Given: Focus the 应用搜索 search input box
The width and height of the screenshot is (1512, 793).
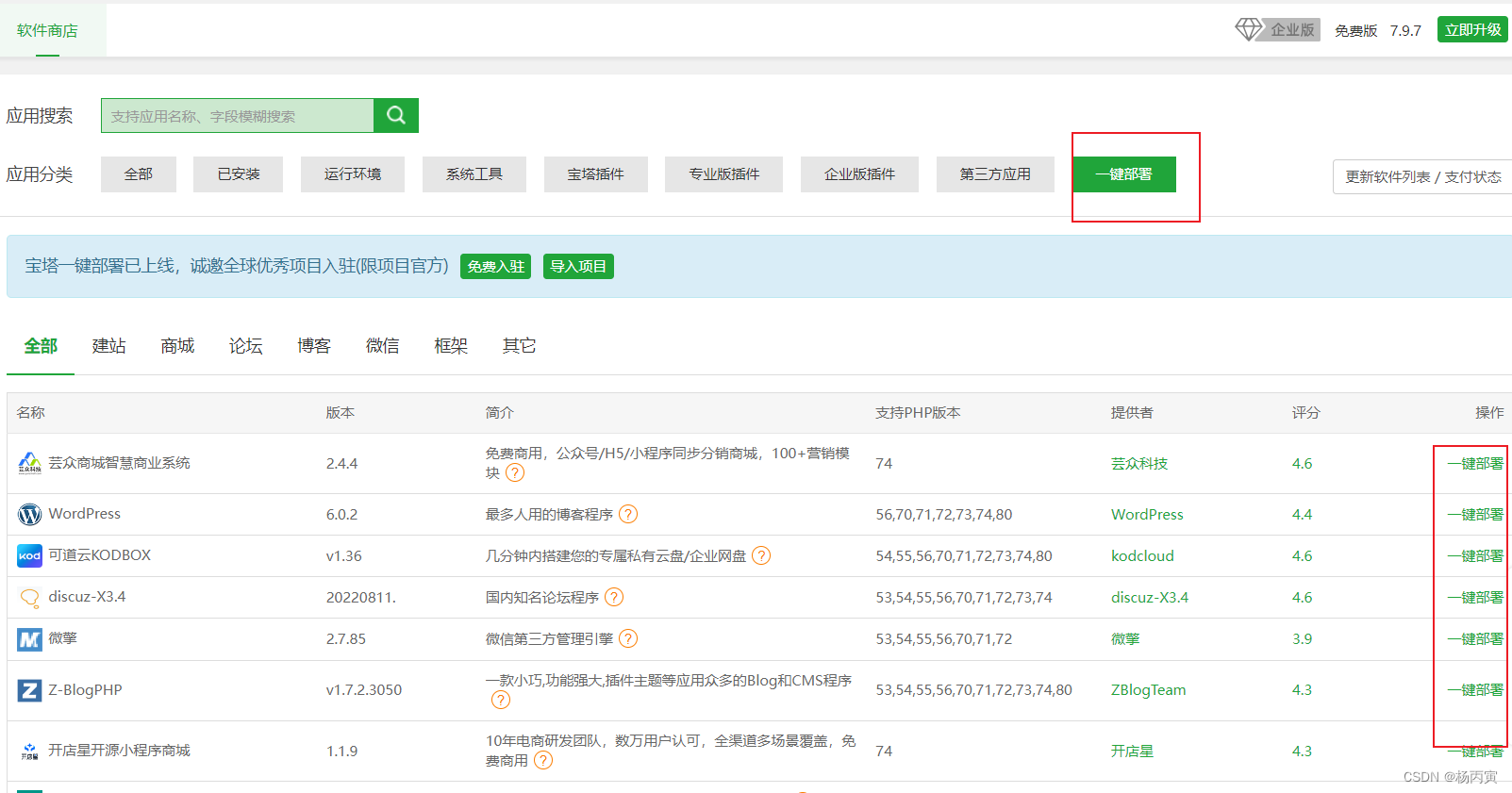Looking at the screenshot, I should point(238,115).
